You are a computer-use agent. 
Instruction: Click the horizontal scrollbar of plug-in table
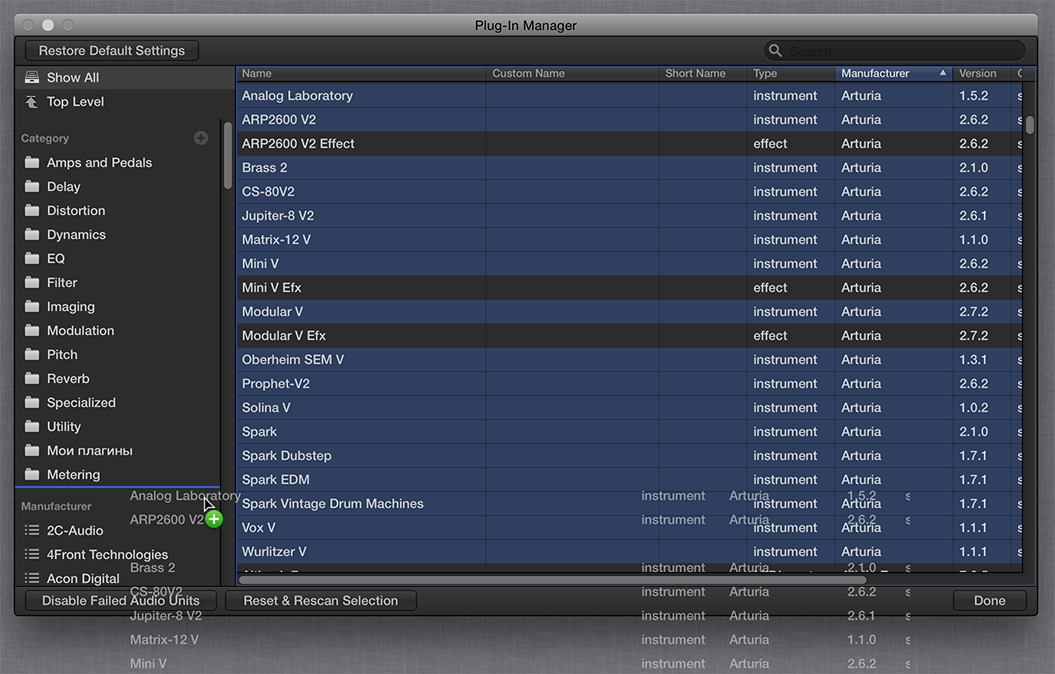pos(552,579)
